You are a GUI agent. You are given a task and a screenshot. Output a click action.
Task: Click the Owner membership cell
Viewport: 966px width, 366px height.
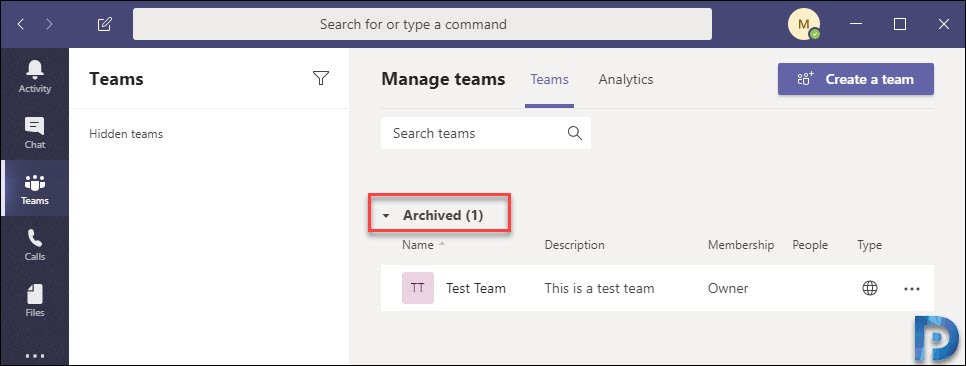728,288
